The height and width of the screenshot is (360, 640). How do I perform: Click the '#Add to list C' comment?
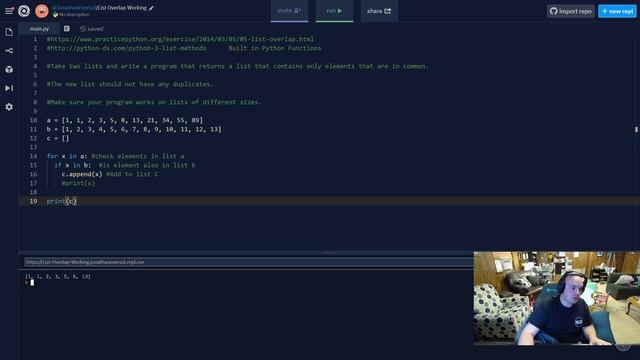[x=132, y=174]
